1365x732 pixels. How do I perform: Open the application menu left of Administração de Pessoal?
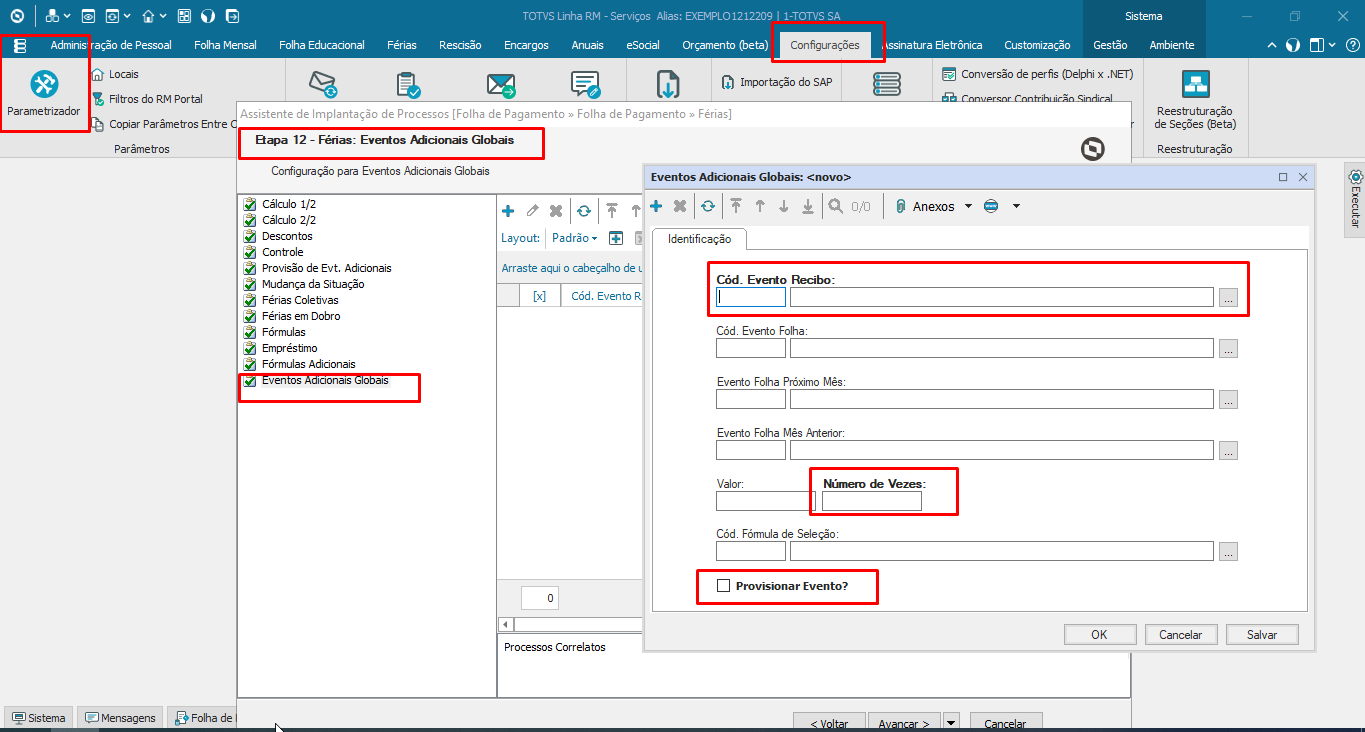click(20, 45)
